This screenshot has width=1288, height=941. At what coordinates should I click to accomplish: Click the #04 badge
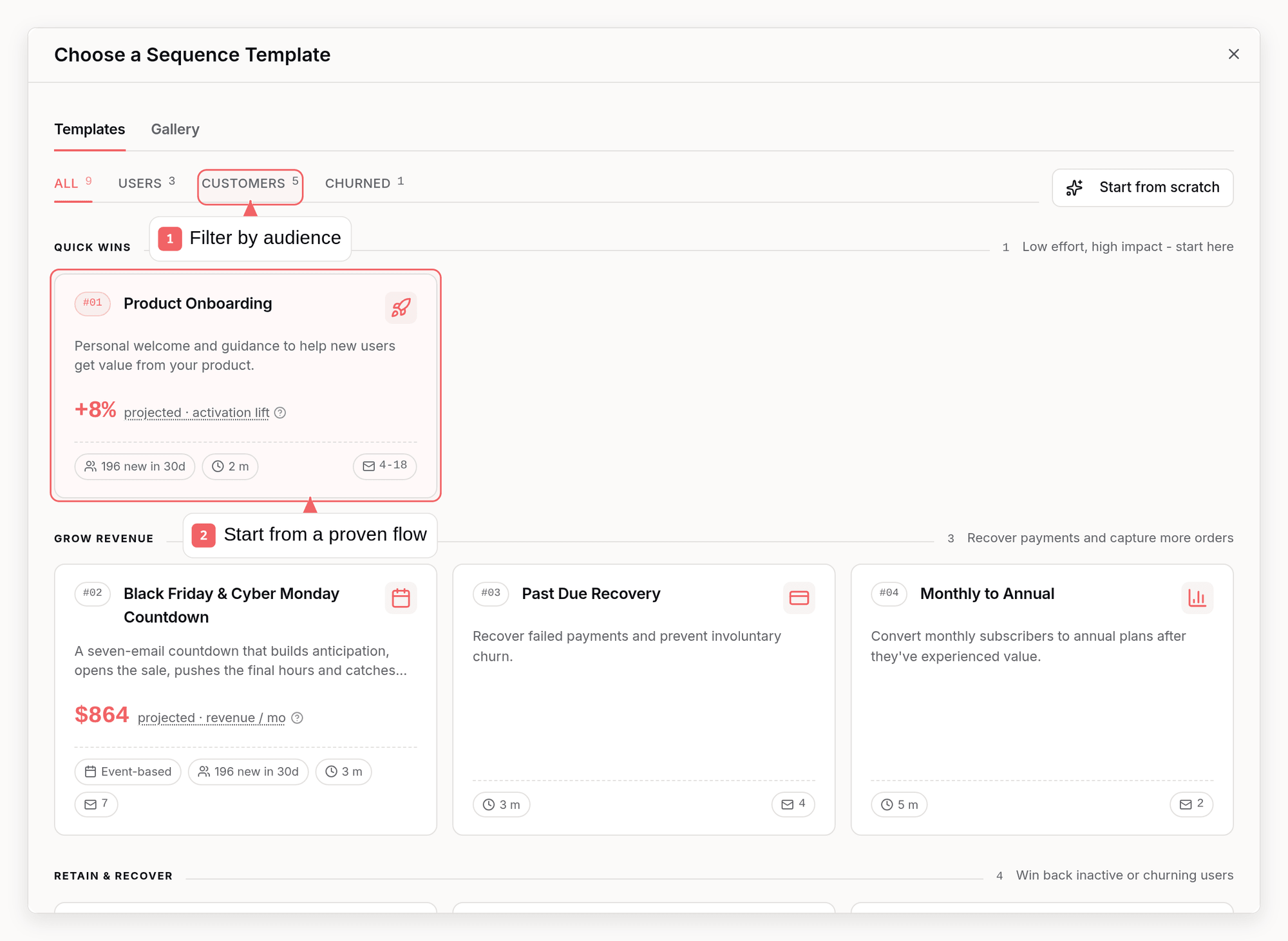pyautogui.click(x=889, y=593)
